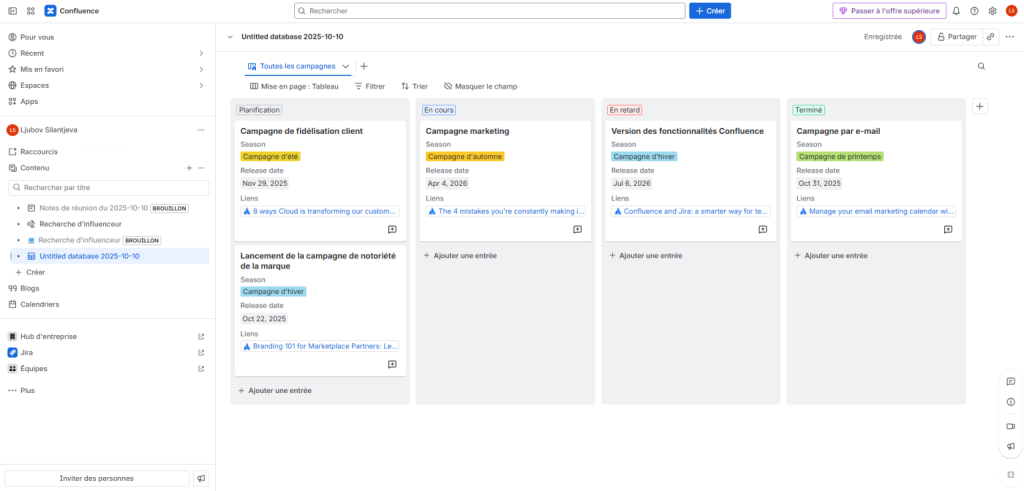Open the Manage your email marketing calendar link
The width and height of the screenshot is (1024, 491).
coord(876,212)
